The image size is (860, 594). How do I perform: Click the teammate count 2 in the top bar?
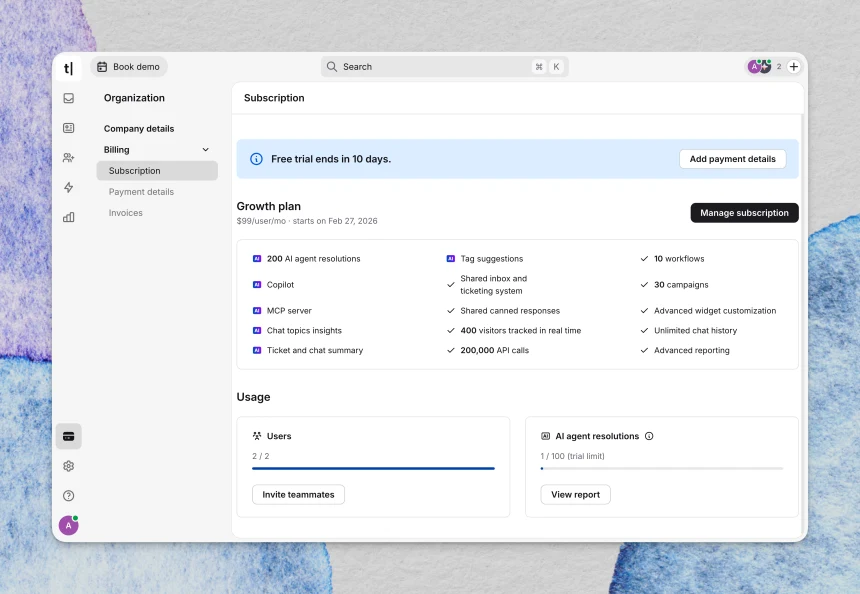779,67
